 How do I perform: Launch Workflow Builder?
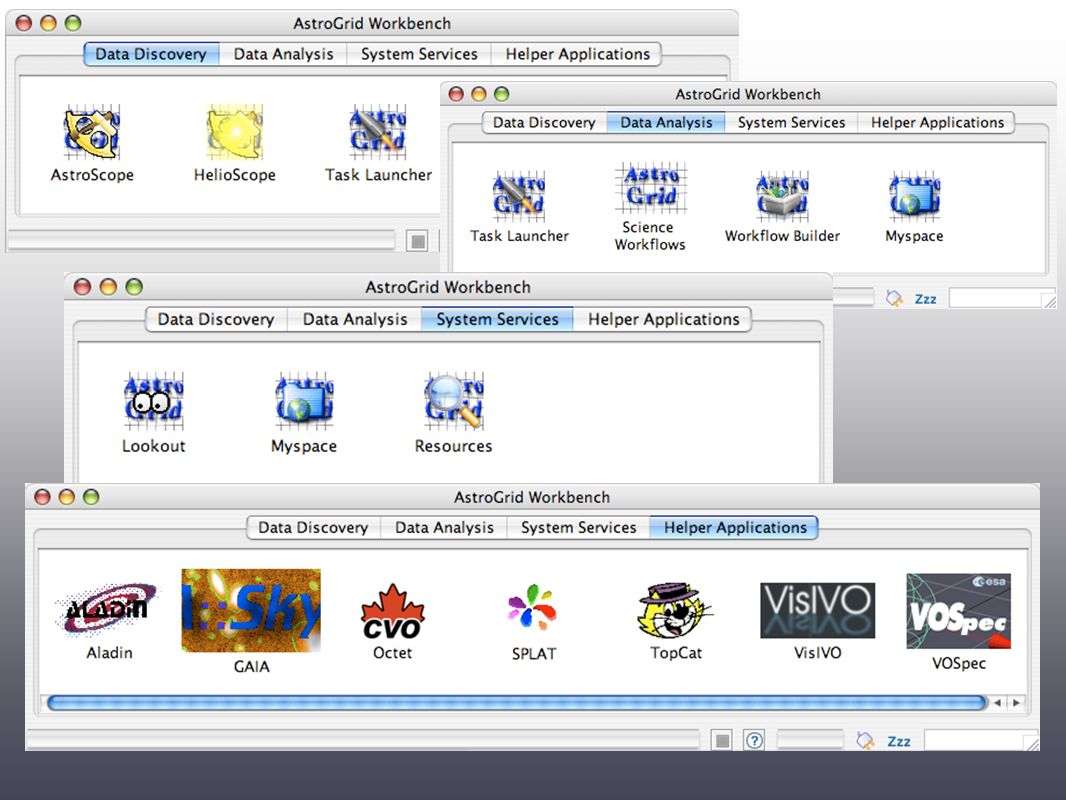click(783, 196)
